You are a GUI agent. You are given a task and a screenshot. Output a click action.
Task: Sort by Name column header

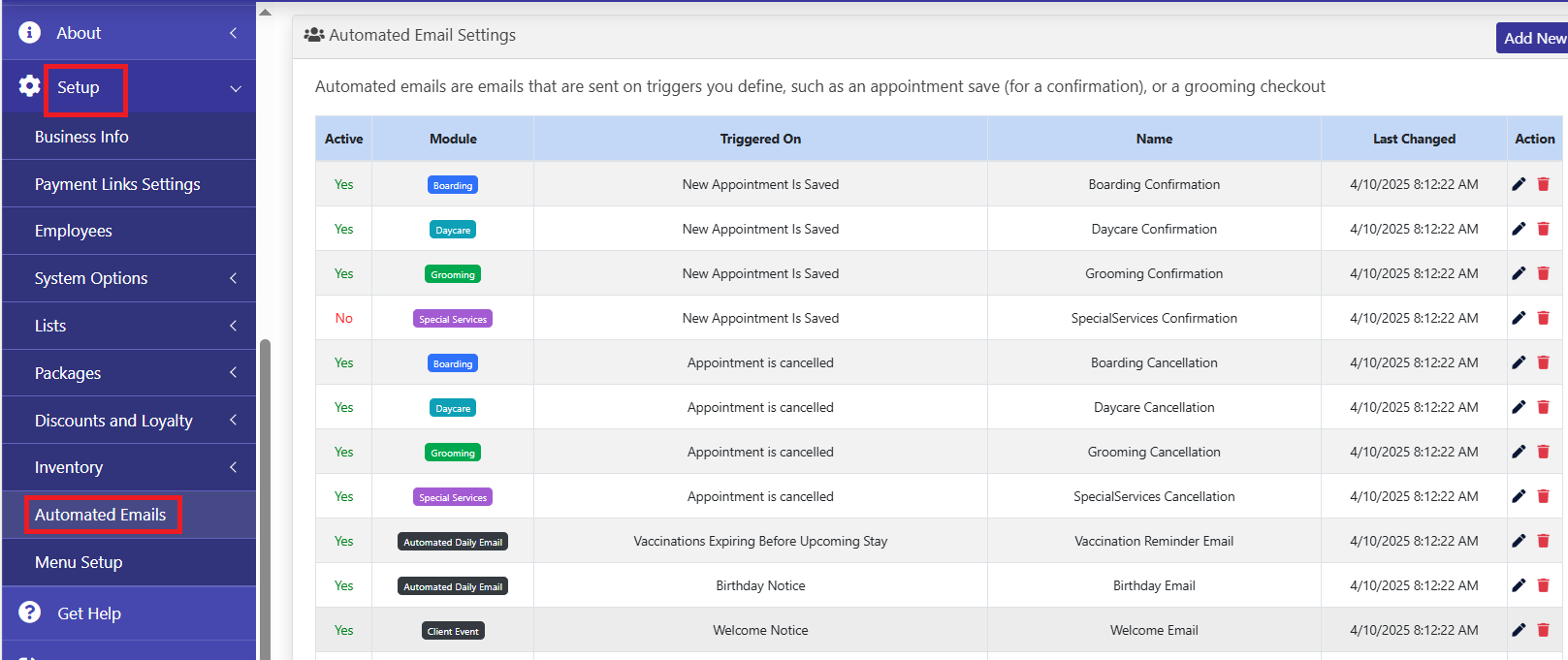(1154, 139)
